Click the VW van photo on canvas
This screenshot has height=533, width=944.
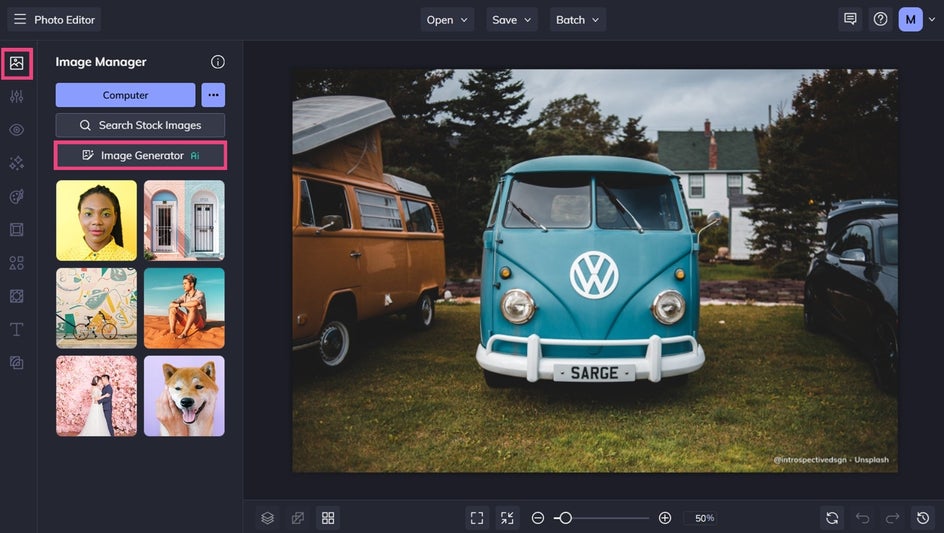click(595, 270)
